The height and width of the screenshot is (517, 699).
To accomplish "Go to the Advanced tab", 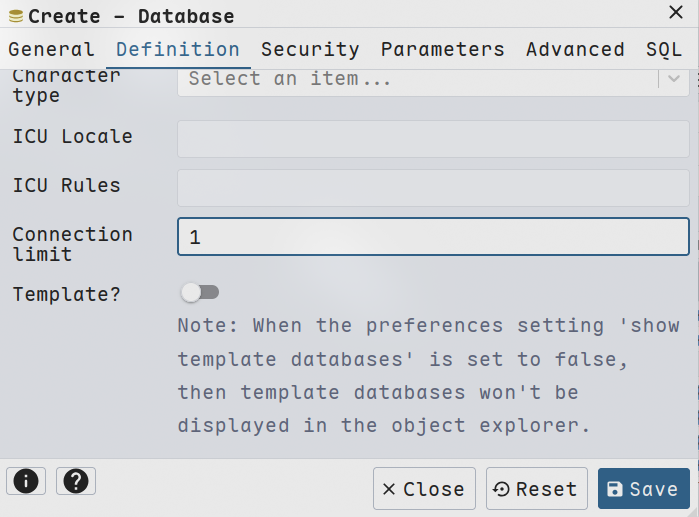I will click(575, 49).
